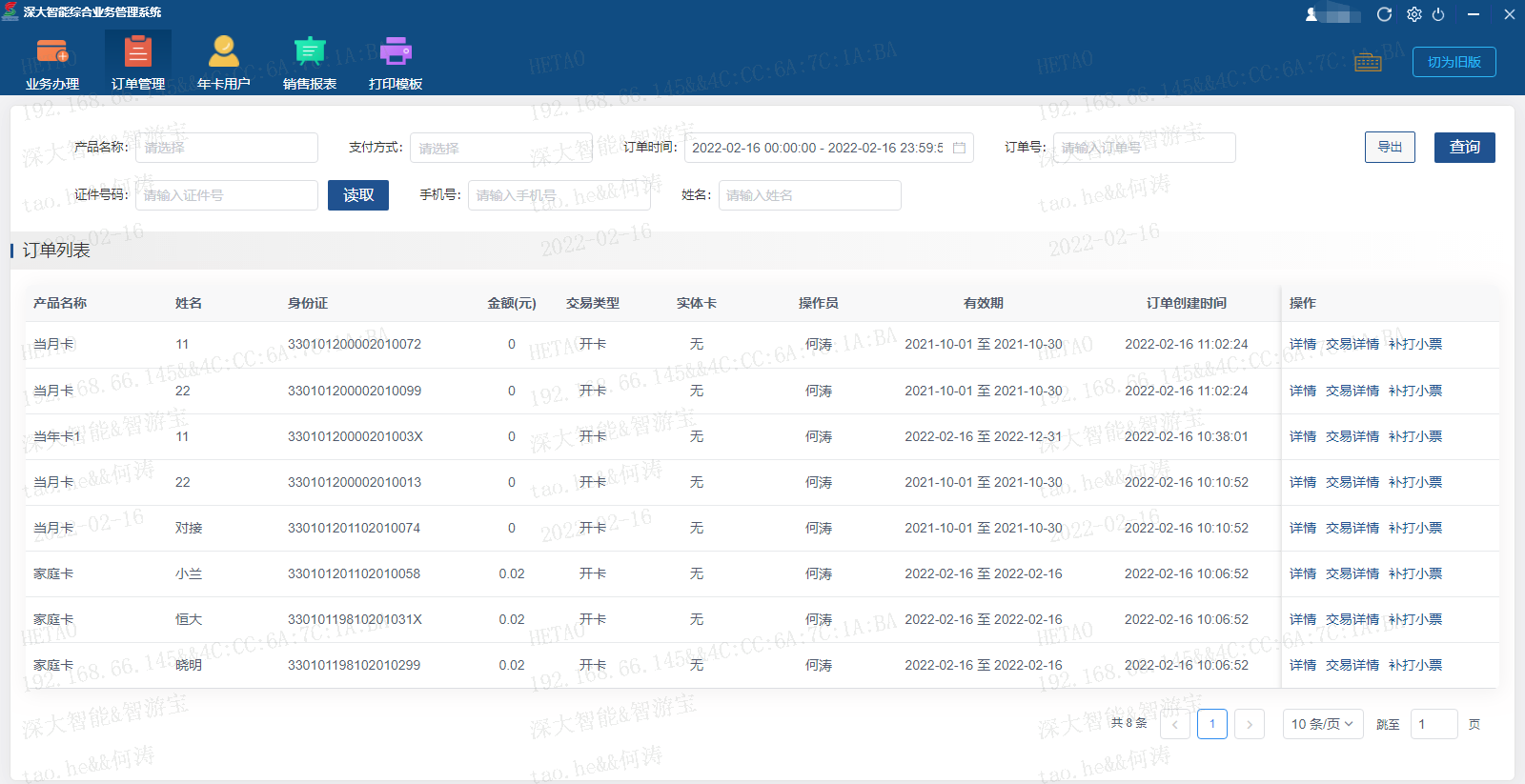
Task: Expand the 产品名称 dropdown
Action: [227, 148]
